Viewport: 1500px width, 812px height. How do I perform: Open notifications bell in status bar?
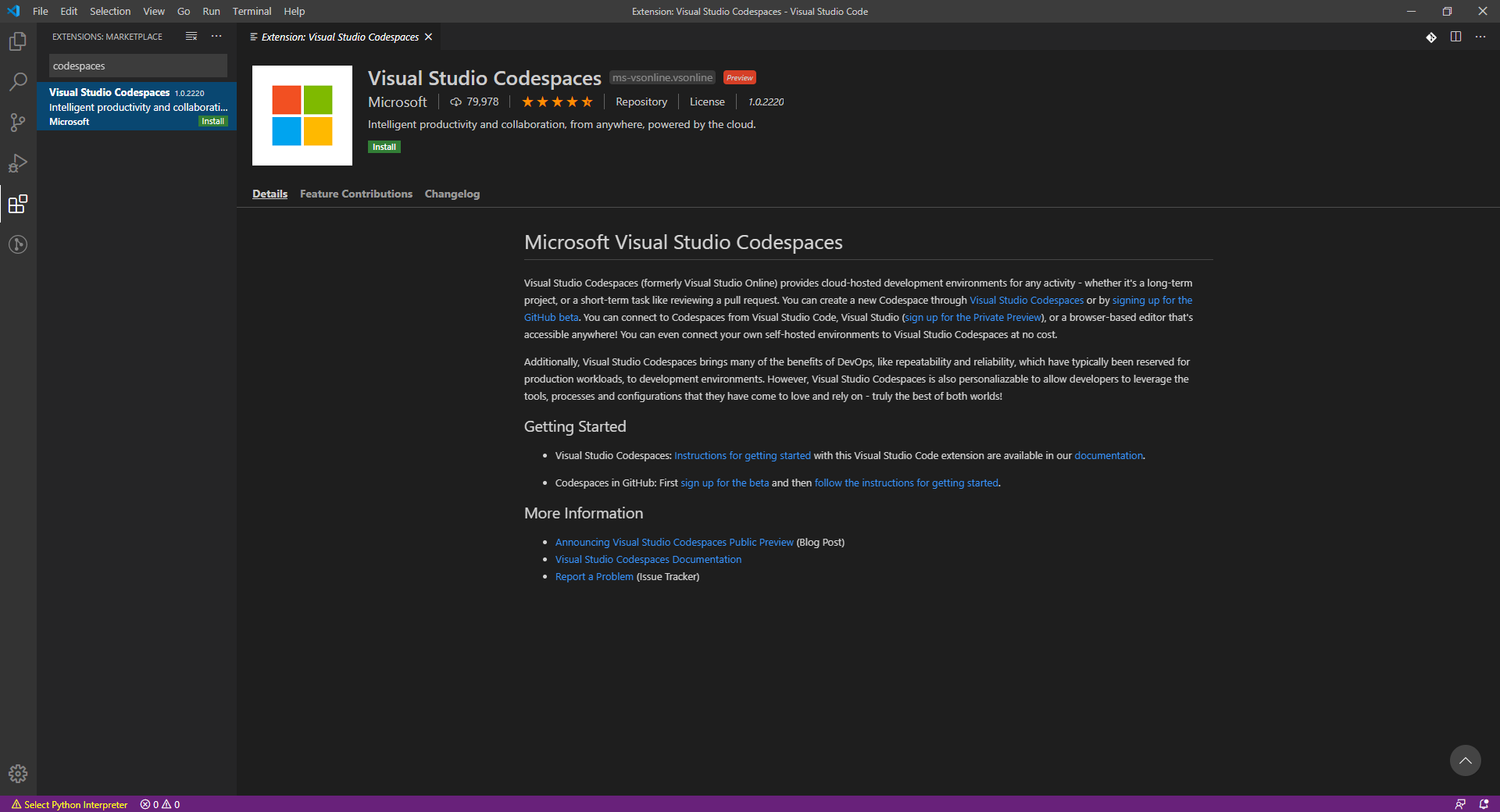point(1484,804)
